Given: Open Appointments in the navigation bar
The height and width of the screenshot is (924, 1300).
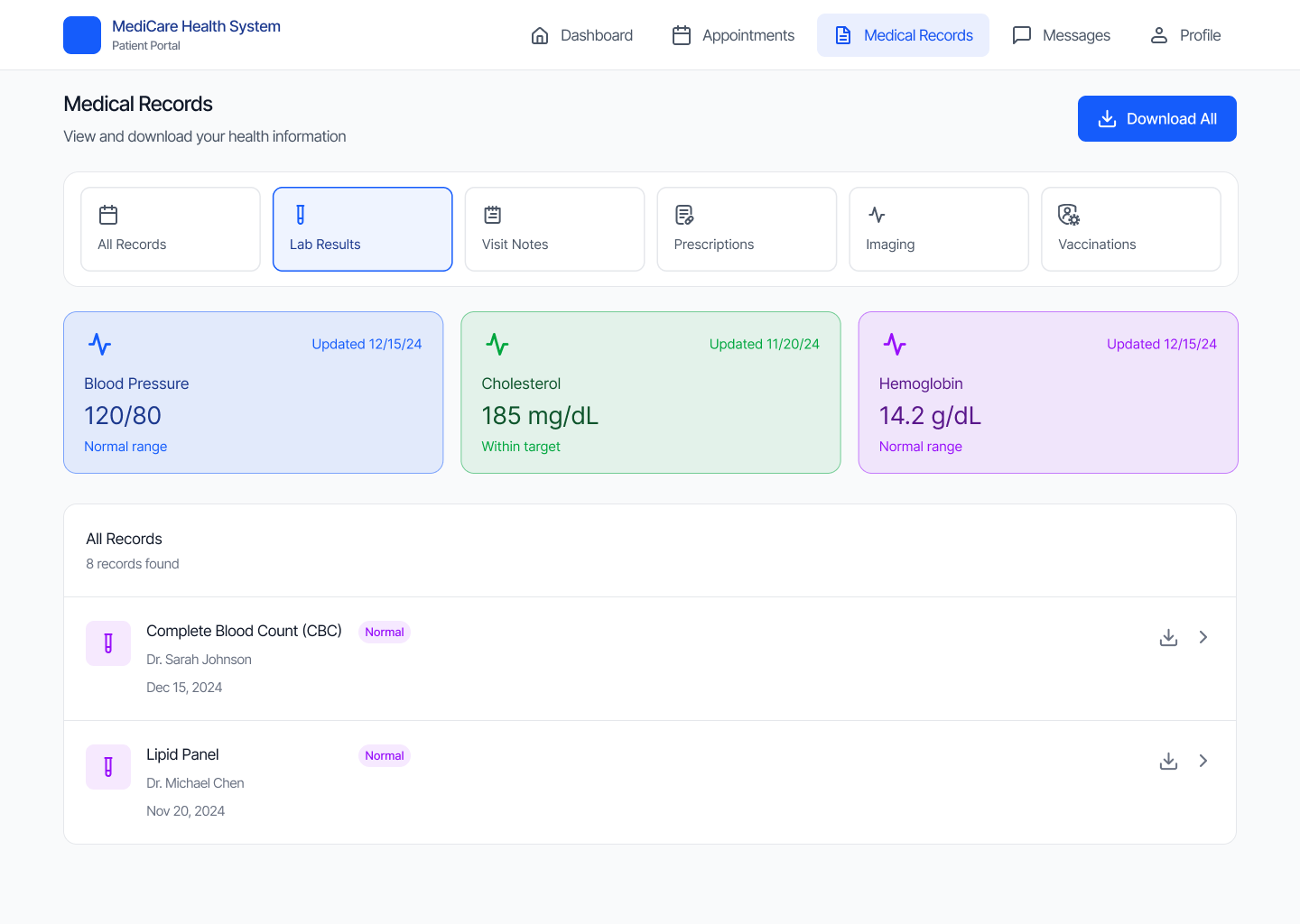Looking at the screenshot, I should 733,35.
